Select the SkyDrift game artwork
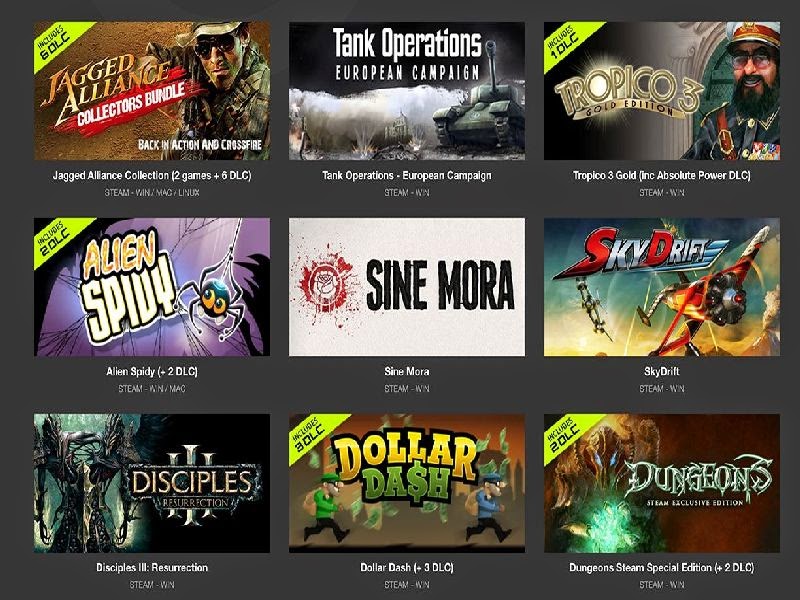Viewport: 800px width, 600px height. click(x=662, y=287)
